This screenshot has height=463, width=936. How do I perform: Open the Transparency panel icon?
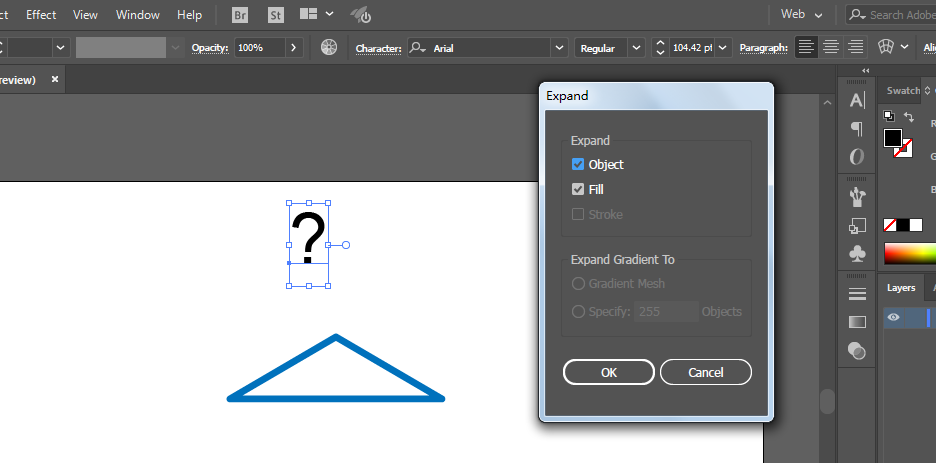[857, 350]
